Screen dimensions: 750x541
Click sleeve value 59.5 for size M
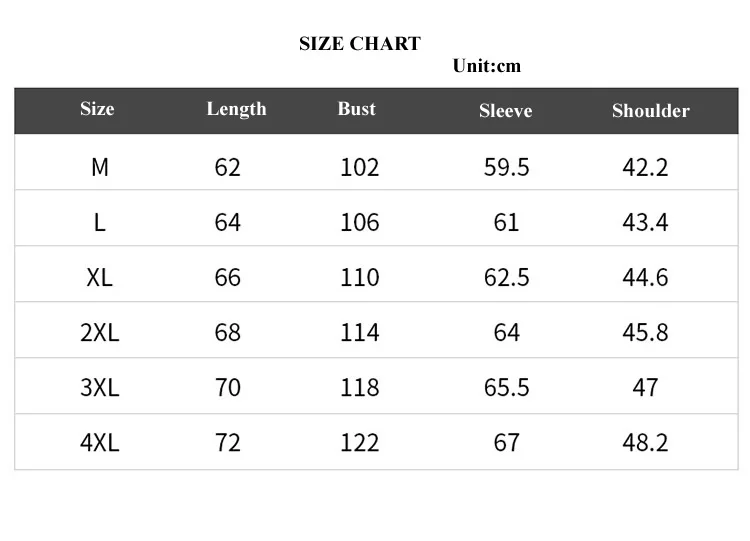(x=507, y=167)
